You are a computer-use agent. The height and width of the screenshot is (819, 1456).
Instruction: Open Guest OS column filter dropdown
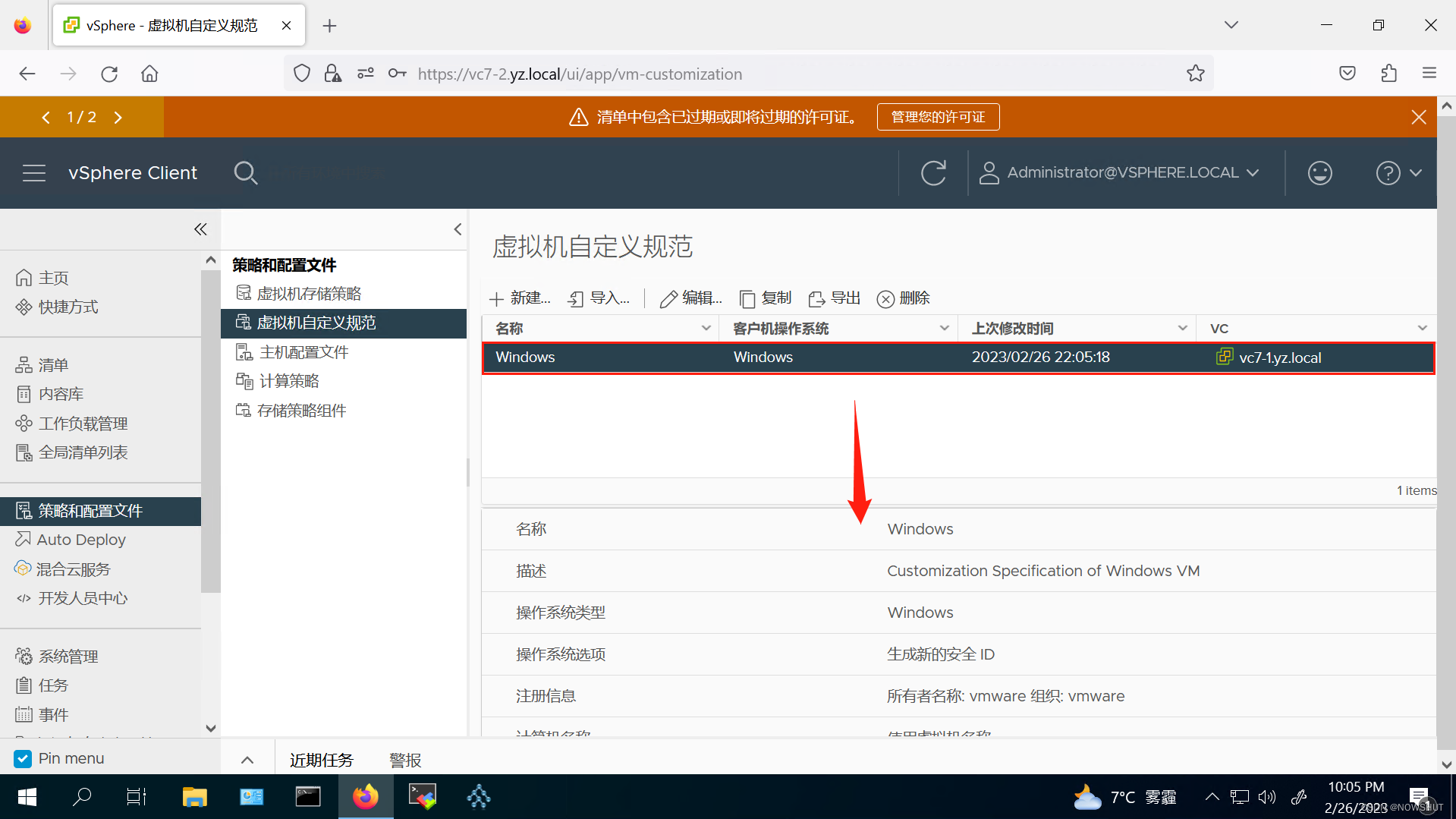click(x=944, y=328)
